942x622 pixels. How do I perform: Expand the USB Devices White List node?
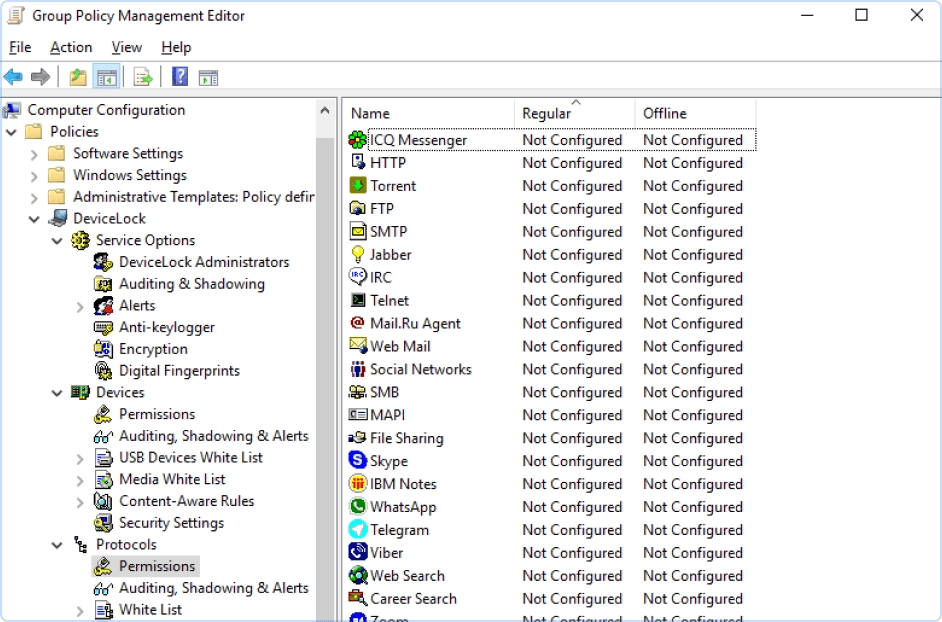[80, 458]
